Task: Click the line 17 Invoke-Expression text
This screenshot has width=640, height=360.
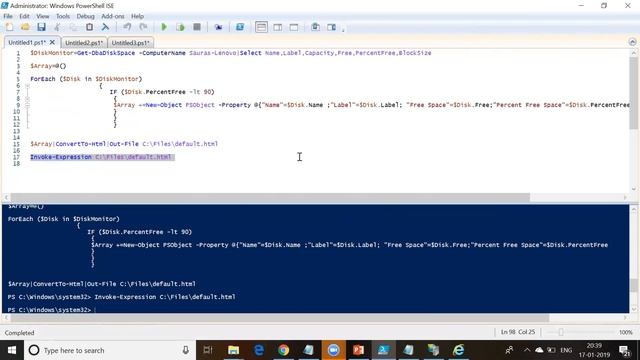Action: tap(101, 157)
